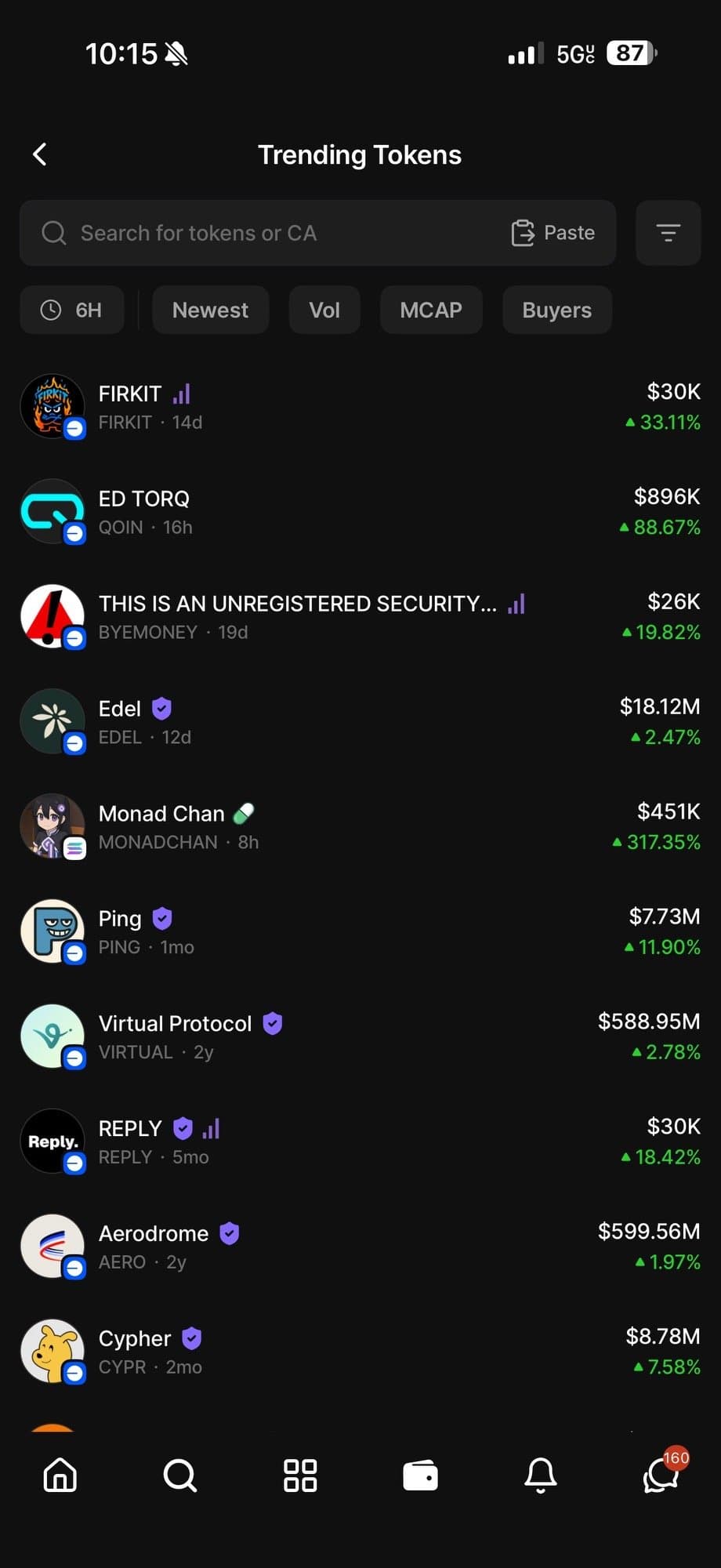
Task: Sort tokens by MCAP
Action: pyautogui.click(x=431, y=310)
